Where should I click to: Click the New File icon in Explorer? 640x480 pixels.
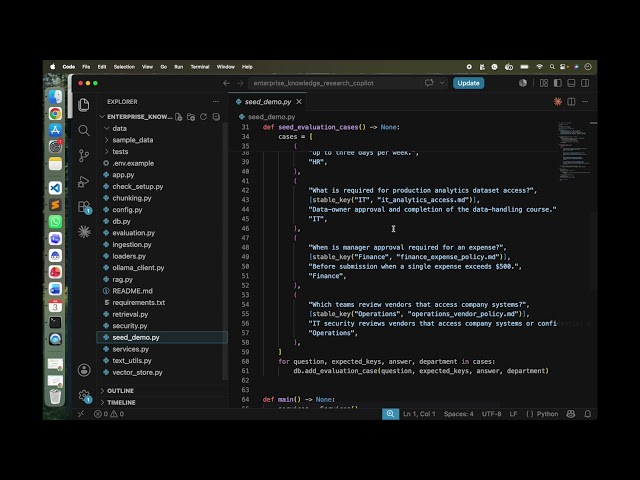pos(179,117)
